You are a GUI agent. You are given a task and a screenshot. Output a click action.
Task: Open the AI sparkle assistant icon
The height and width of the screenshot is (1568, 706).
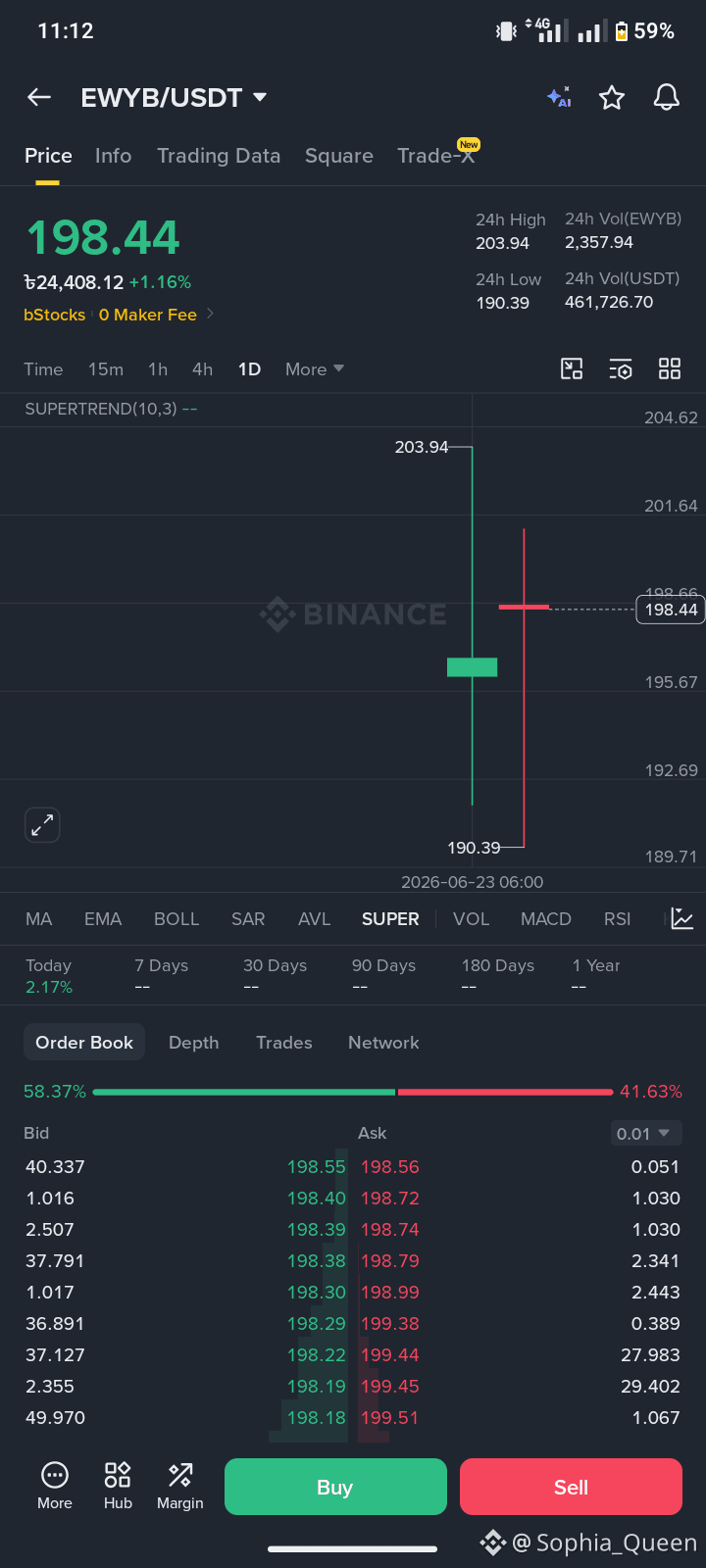click(559, 97)
